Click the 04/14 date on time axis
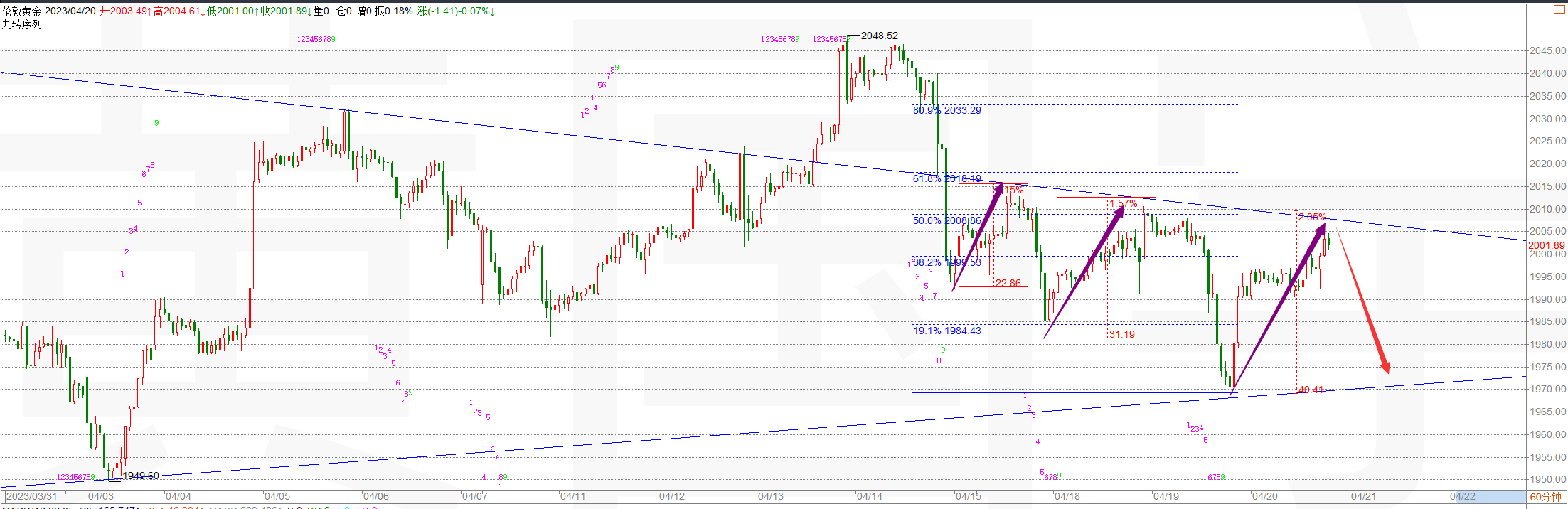 869,496
